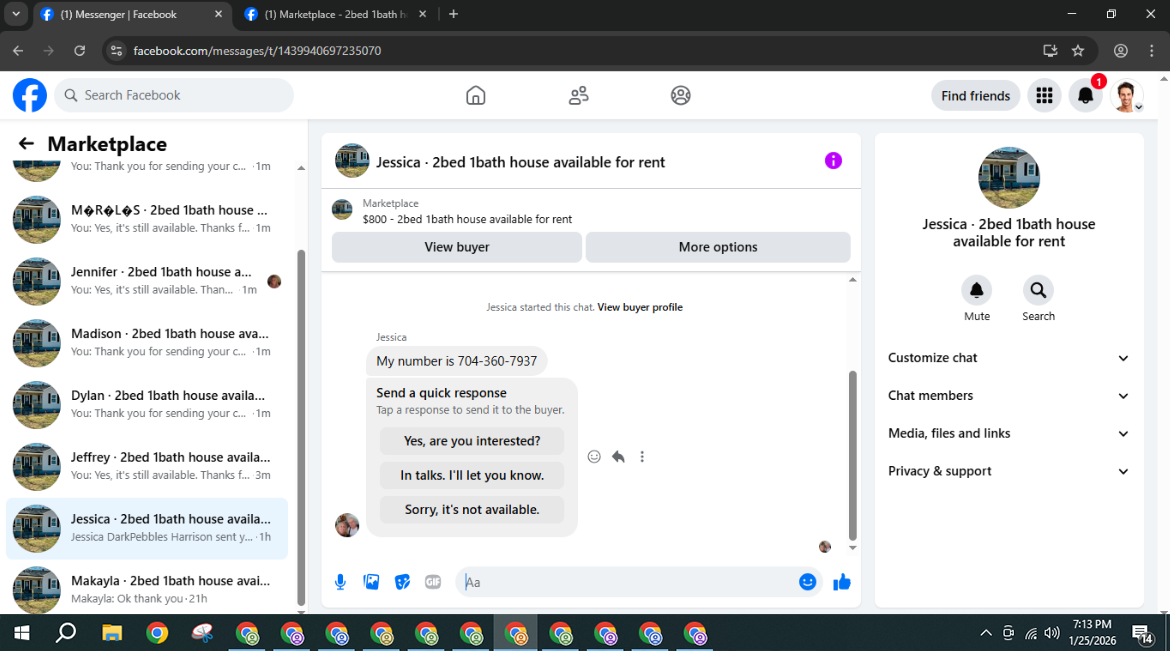
Task: Bookmark this page star icon
Action: coord(1077,51)
